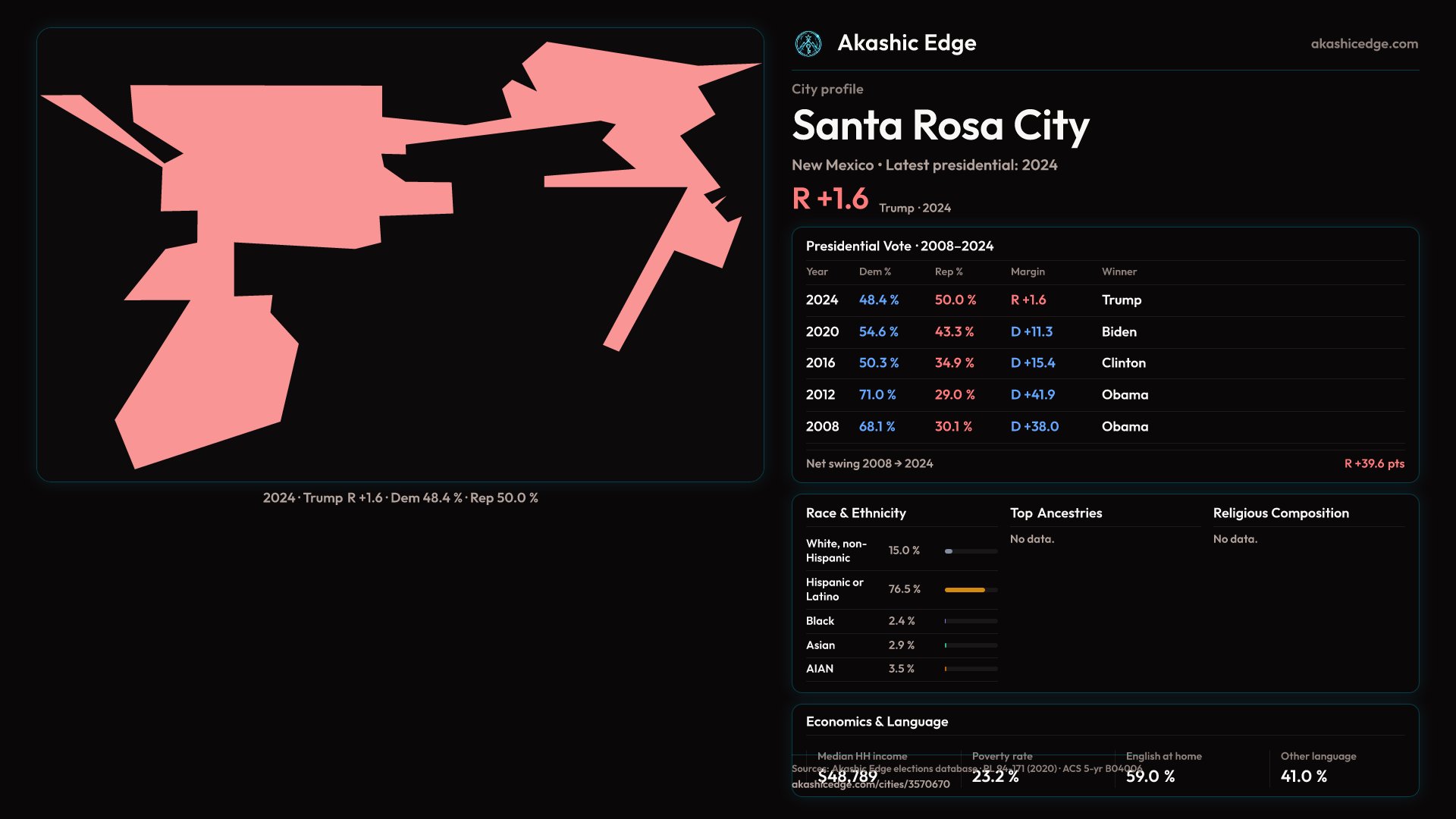This screenshot has width=1456, height=819.
Task: Open the akashicedge.com link in header
Action: pos(1363,44)
